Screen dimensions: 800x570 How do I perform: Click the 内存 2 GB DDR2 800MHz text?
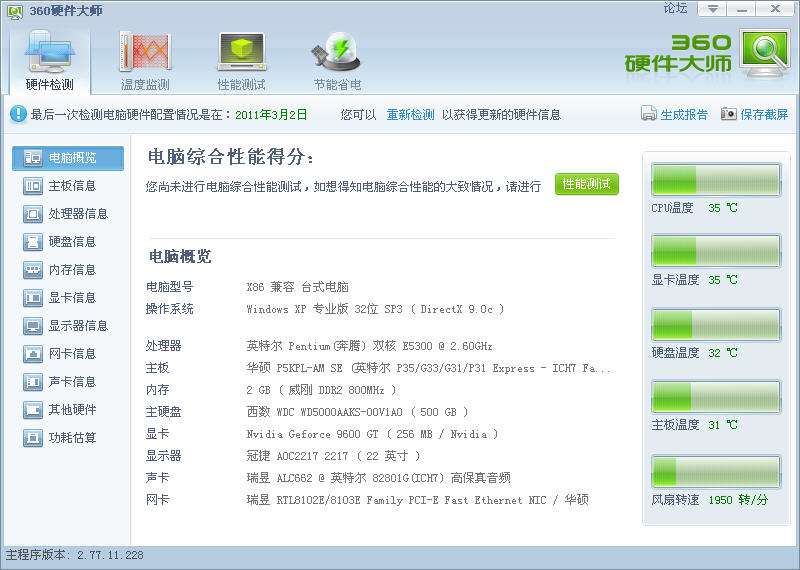coord(321,390)
